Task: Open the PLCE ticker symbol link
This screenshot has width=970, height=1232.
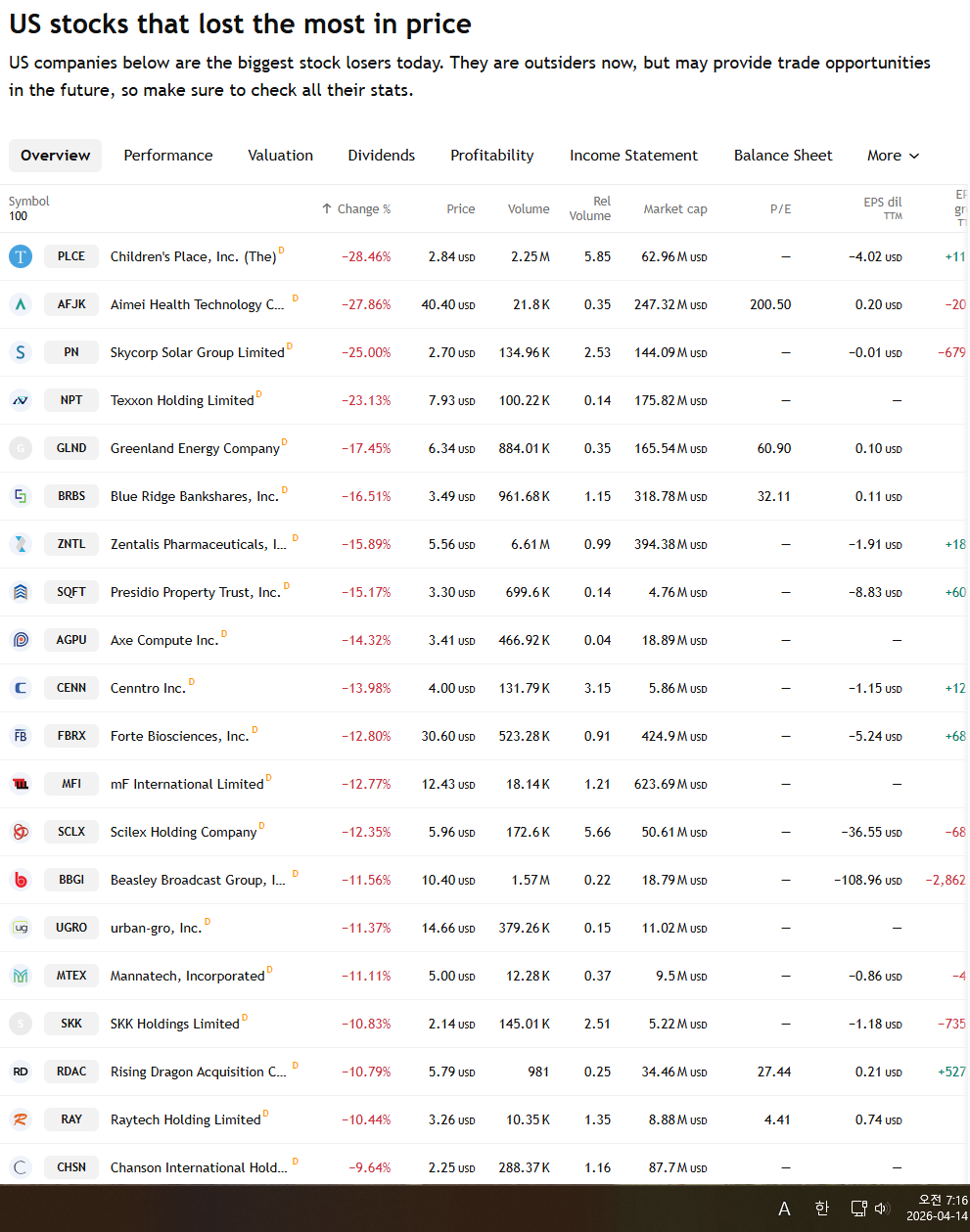Action: coord(71,256)
